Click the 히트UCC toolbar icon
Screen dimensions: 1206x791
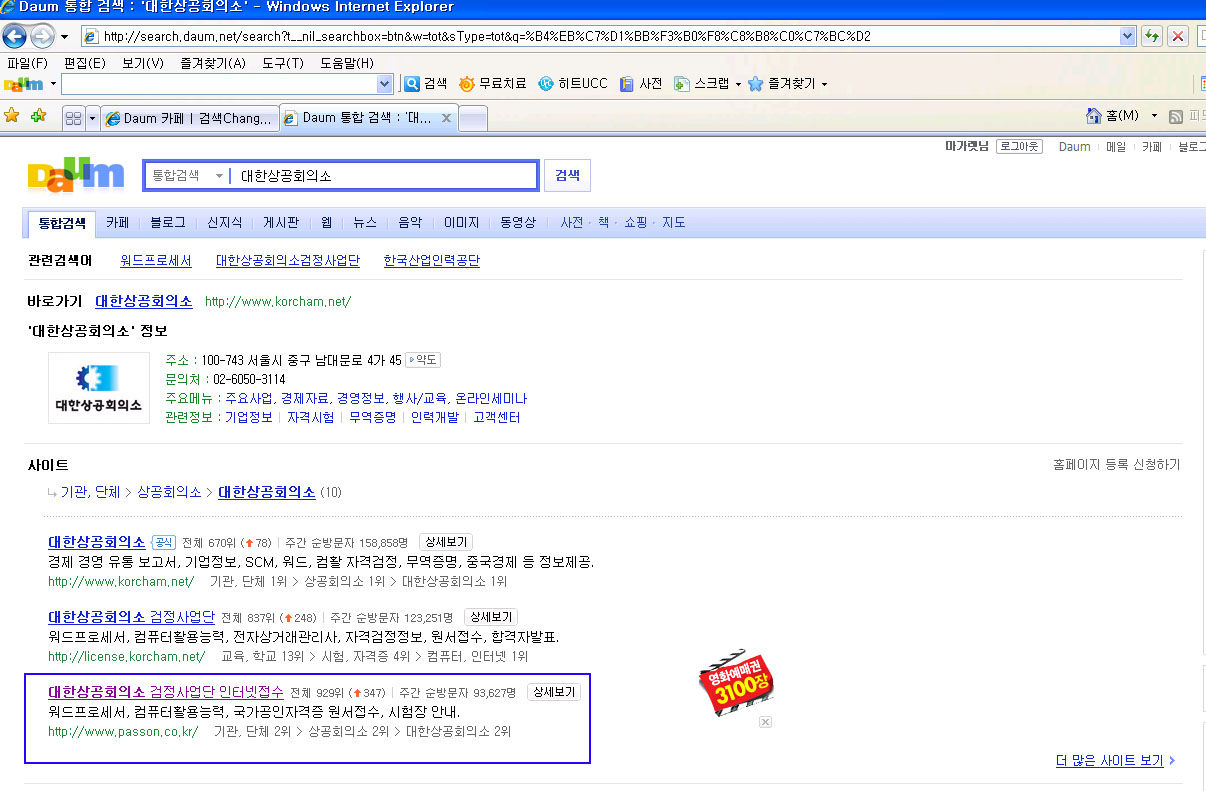(x=572, y=84)
